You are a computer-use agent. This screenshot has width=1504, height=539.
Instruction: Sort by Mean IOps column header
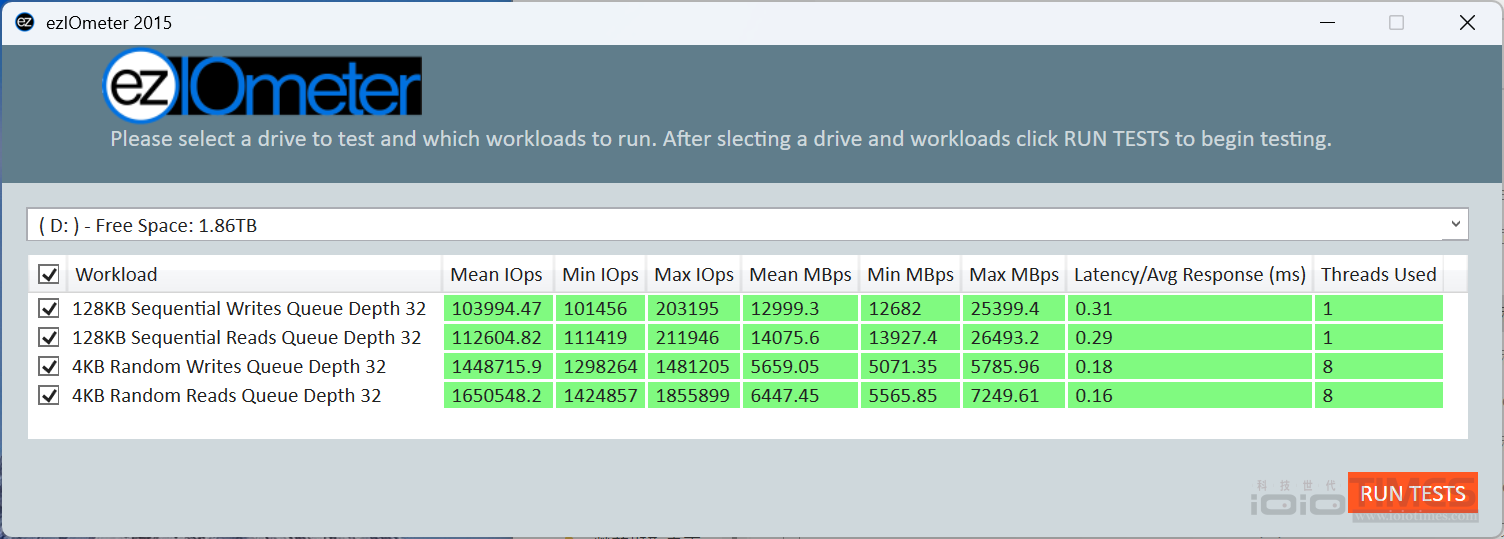496,275
